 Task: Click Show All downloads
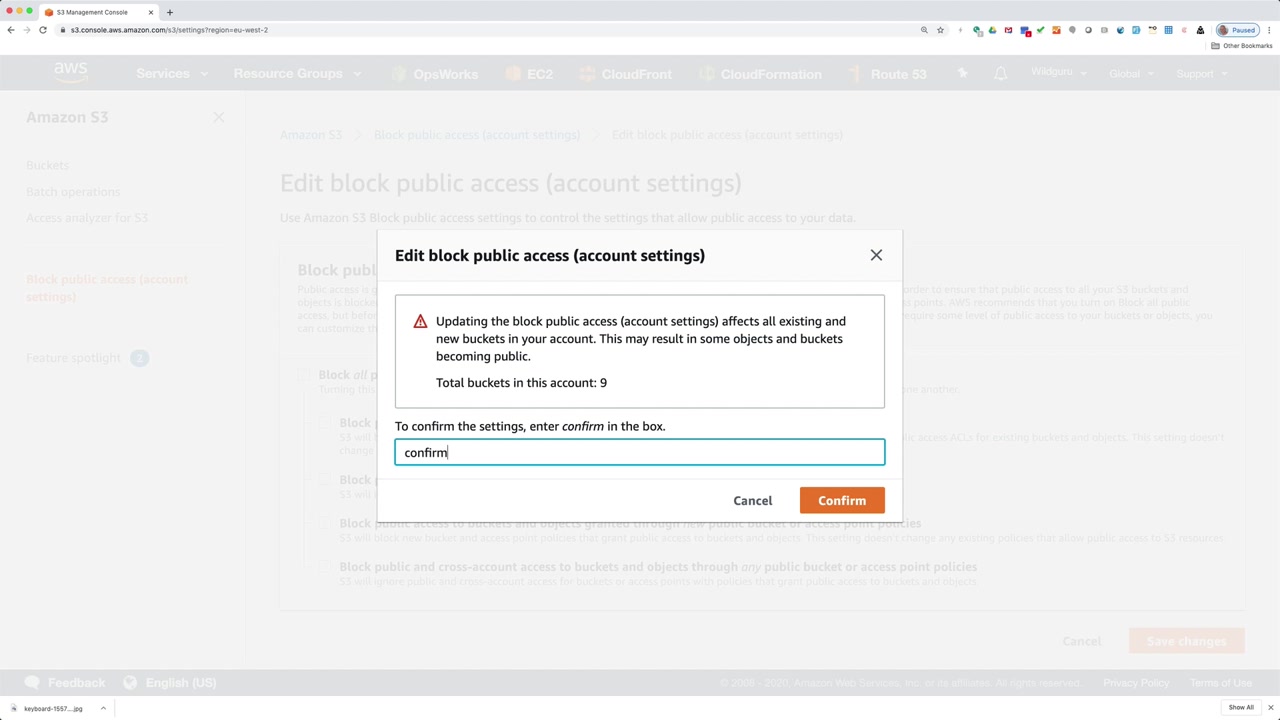point(1241,708)
